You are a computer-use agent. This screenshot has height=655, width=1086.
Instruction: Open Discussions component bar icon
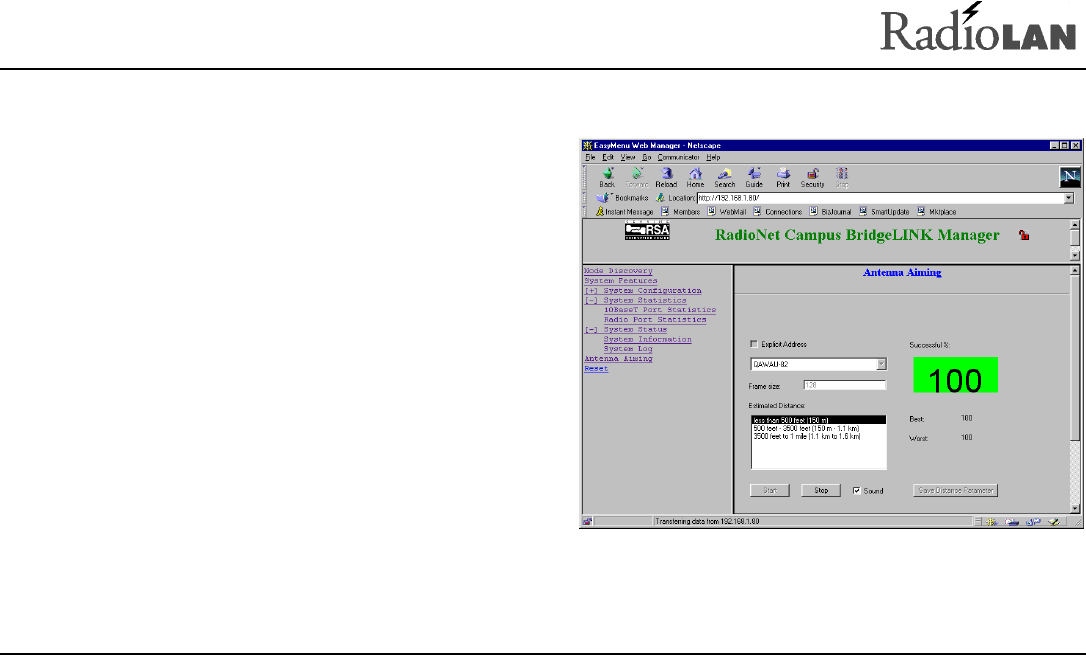pos(1033,521)
